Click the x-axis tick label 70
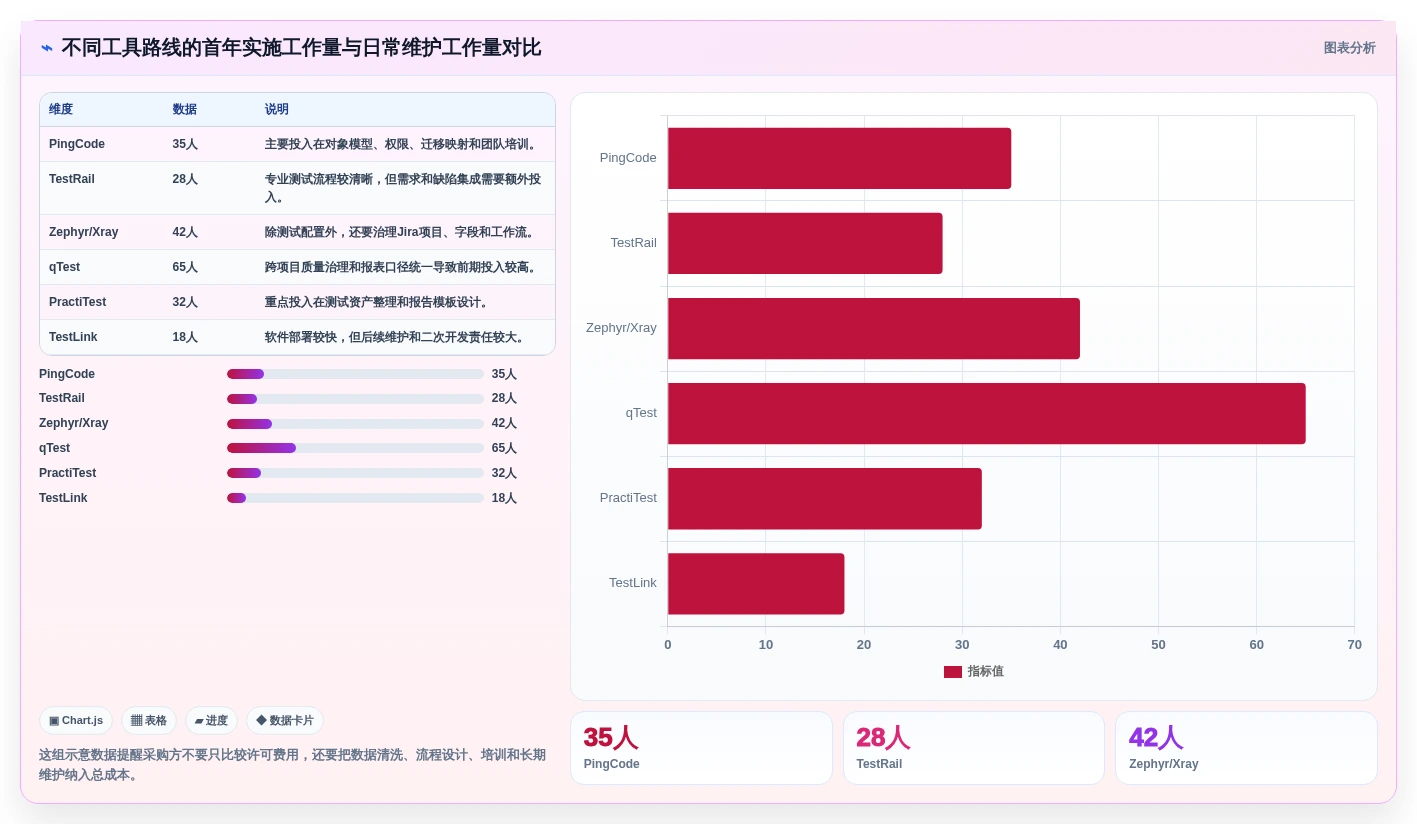Image resolution: width=1417 pixels, height=824 pixels. pyautogui.click(x=1354, y=645)
